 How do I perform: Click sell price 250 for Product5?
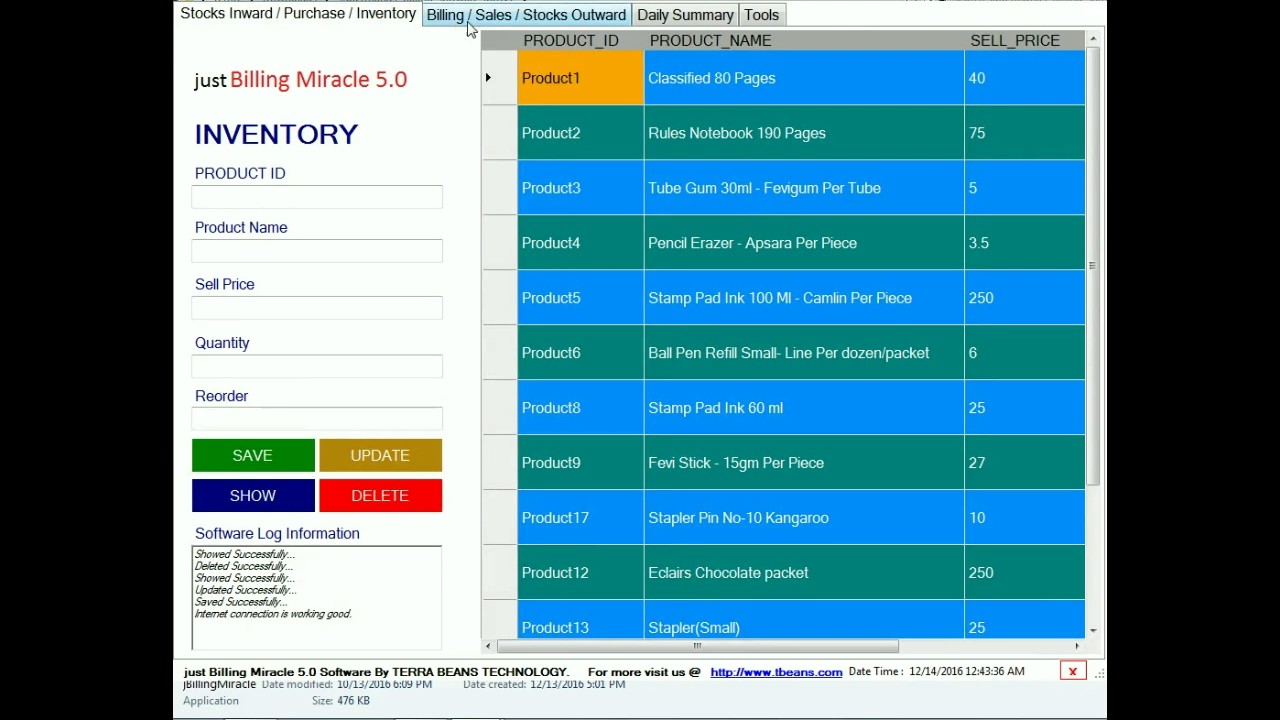1025,298
